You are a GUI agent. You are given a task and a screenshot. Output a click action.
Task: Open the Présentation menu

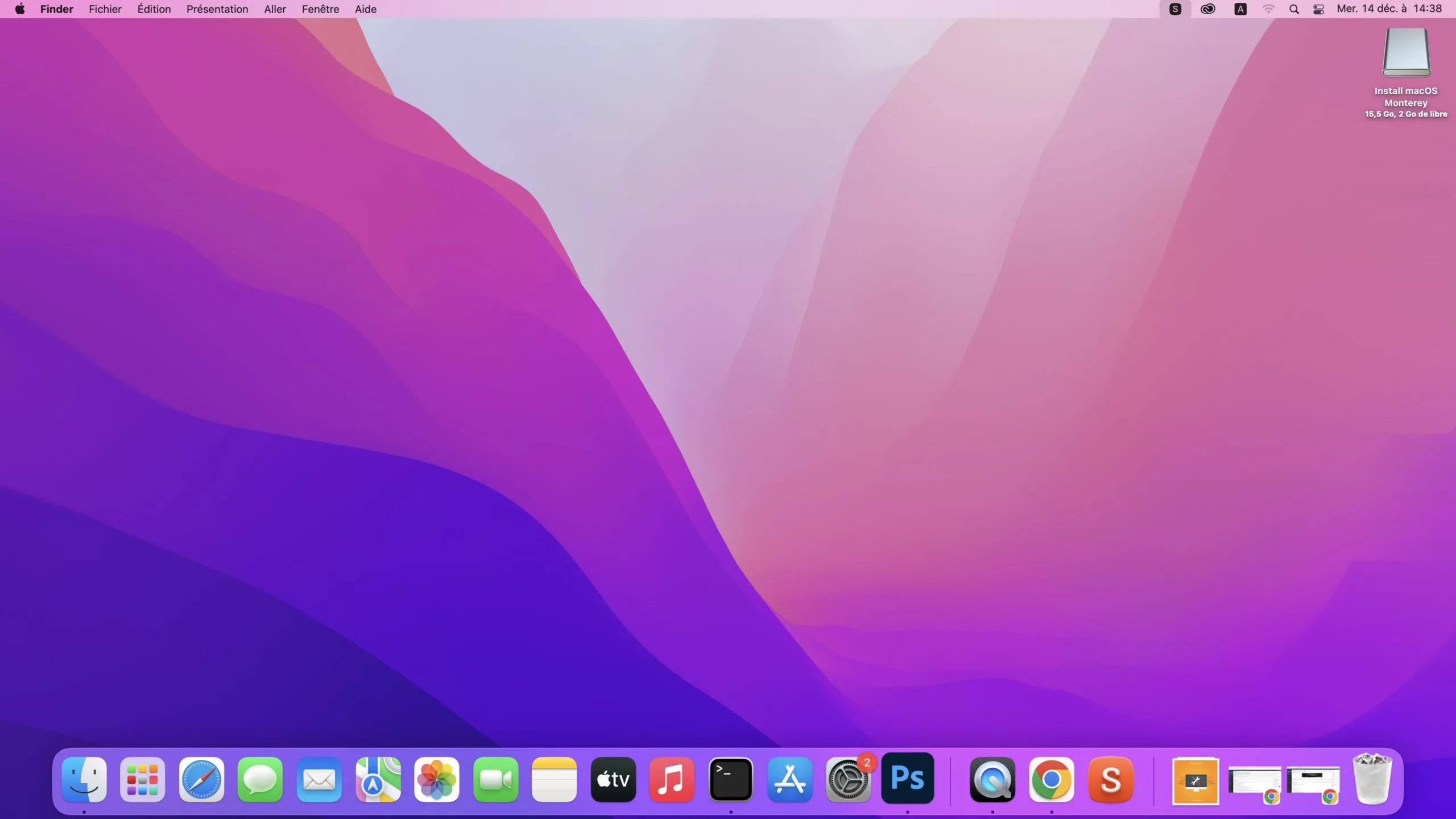click(217, 9)
